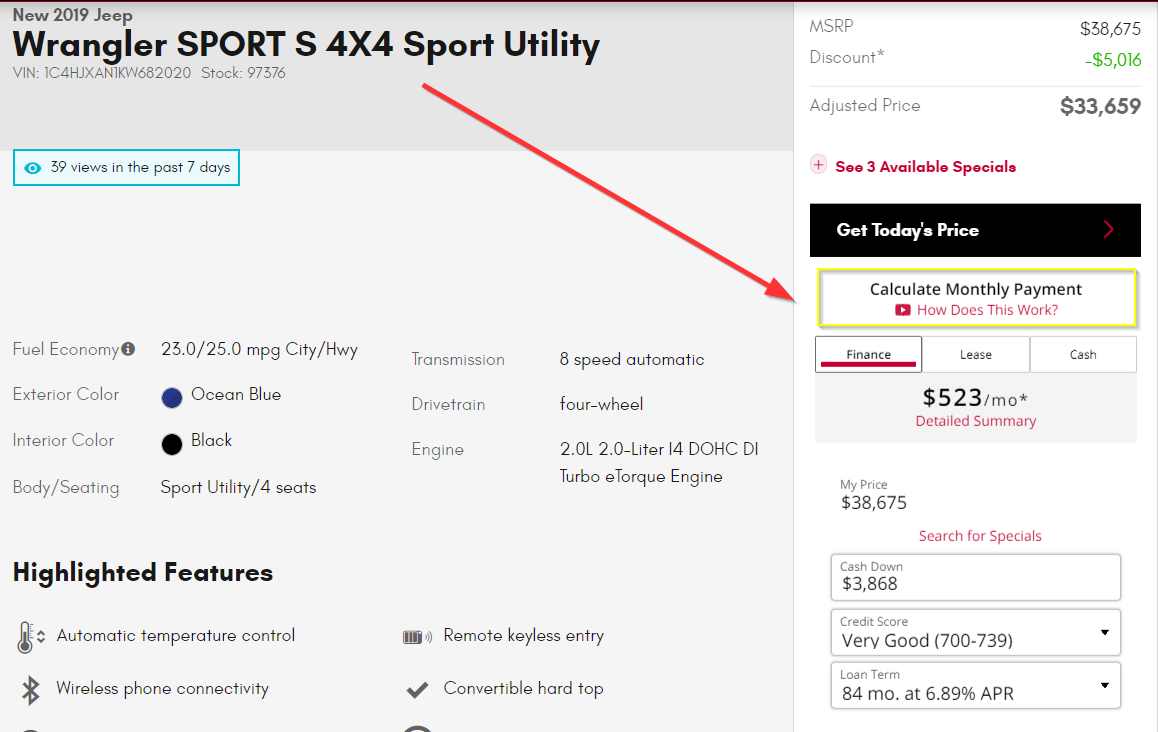The image size is (1158, 732).
Task: Select the Finance payment tab
Action: pos(868,355)
